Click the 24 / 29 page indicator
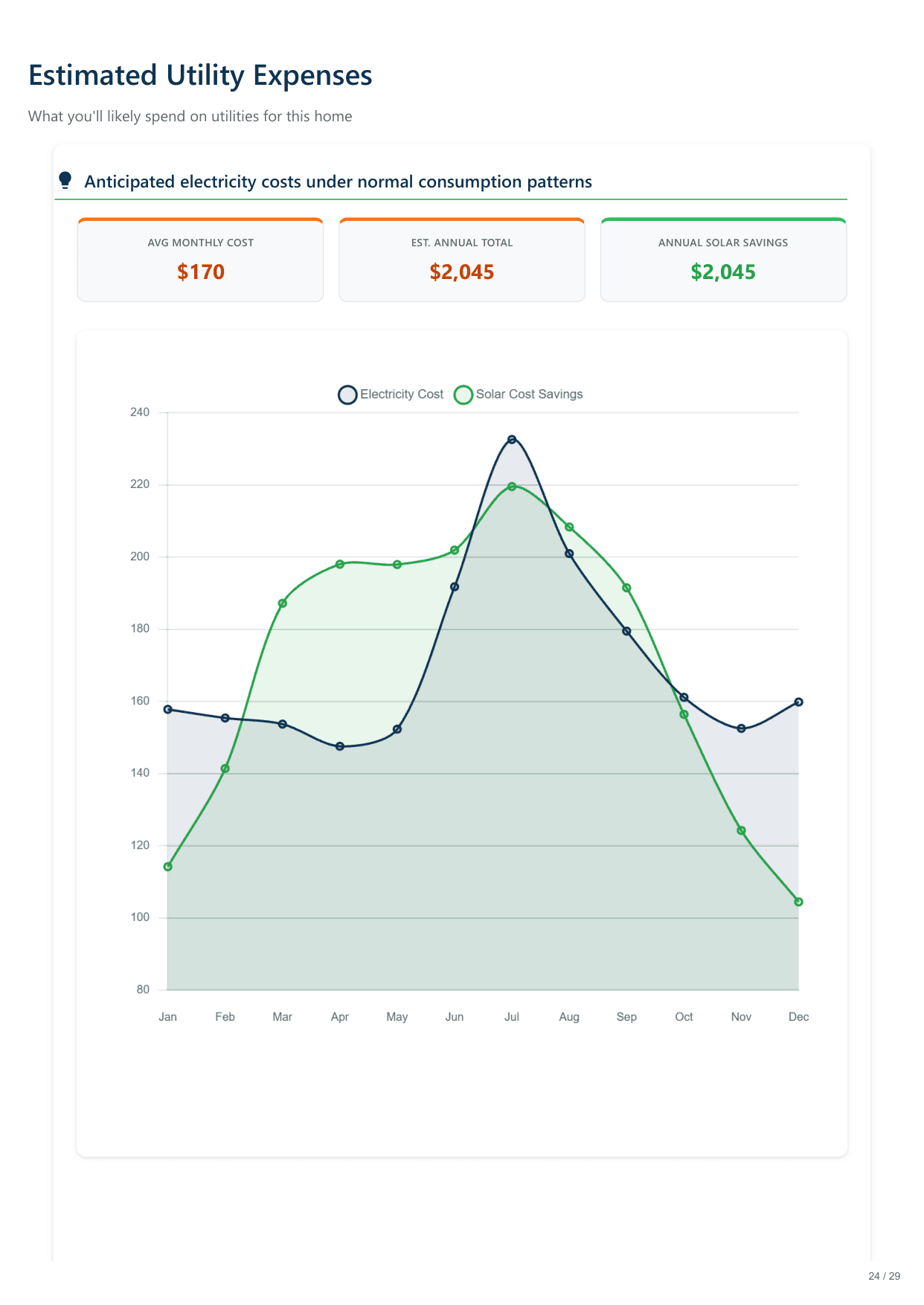Image resolution: width=924 pixels, height=1305 pixels. tap(884, 1276)
